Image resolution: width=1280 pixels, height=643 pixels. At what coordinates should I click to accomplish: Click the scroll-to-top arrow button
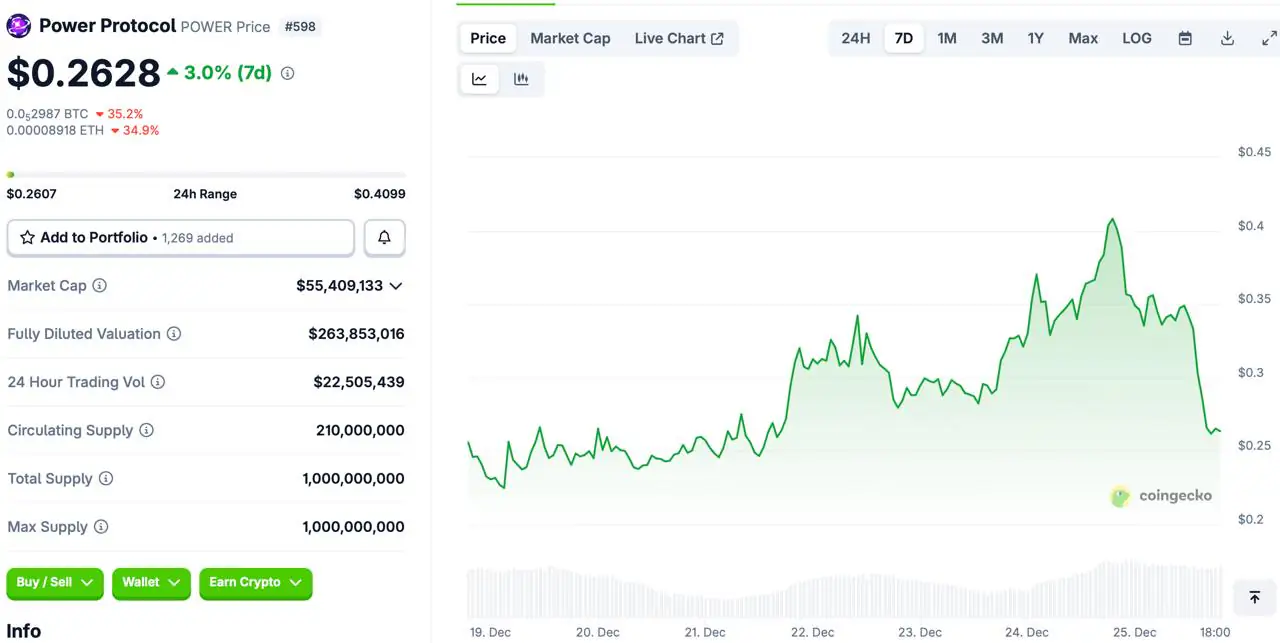(1254, 597)
